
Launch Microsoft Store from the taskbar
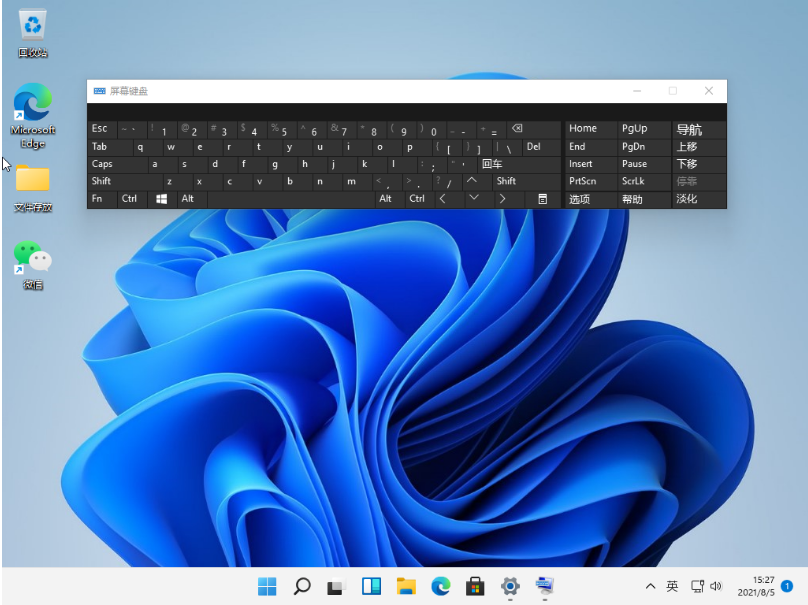(474, 588)
